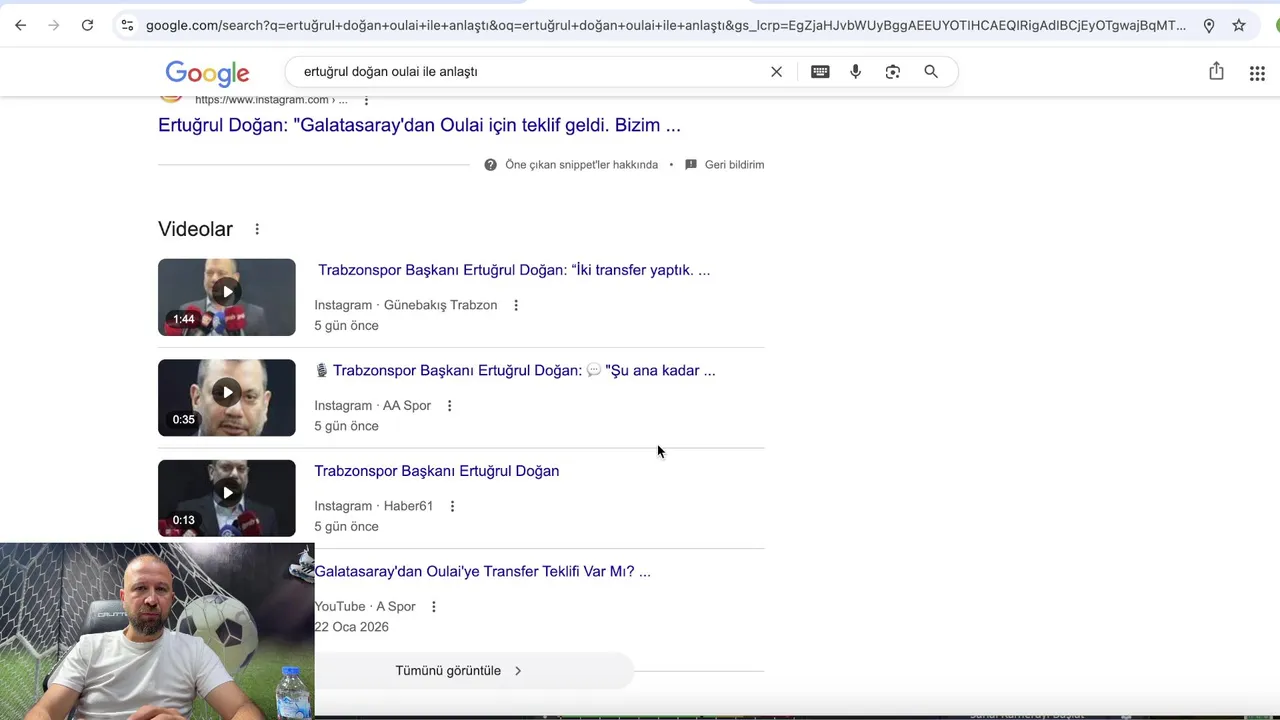Viewport: 1280px width, 720px height.
Task: Click 'Instagram · AA Spor' source text
Action: 372,405
